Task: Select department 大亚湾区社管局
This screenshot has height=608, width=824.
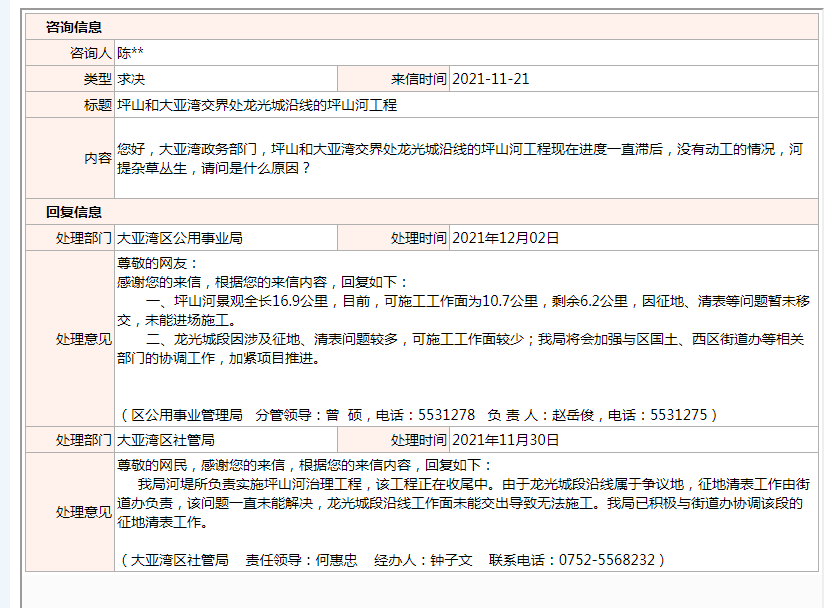Action: pos(166,440)
